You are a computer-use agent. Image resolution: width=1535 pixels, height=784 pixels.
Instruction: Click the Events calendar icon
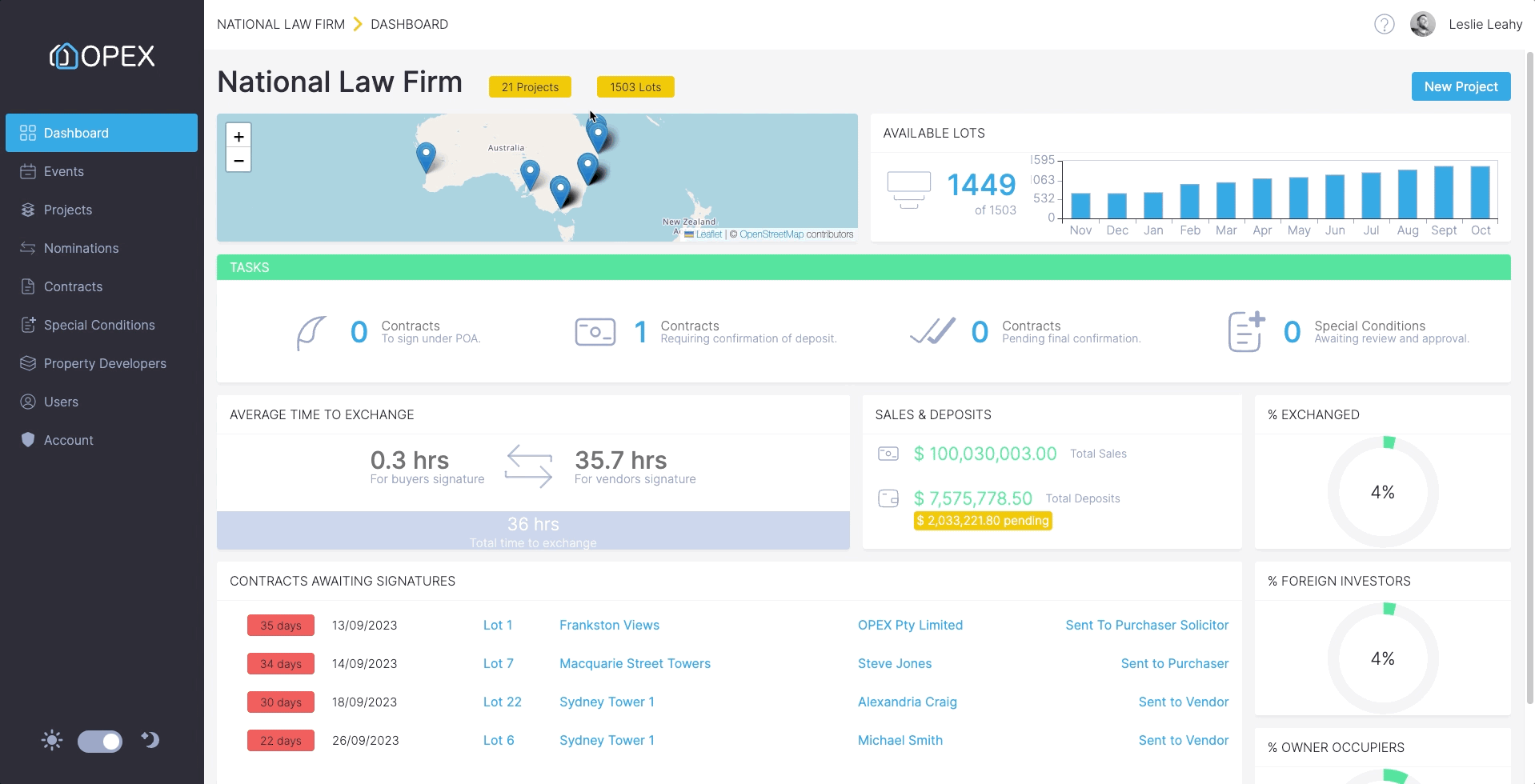pos(28,171)
